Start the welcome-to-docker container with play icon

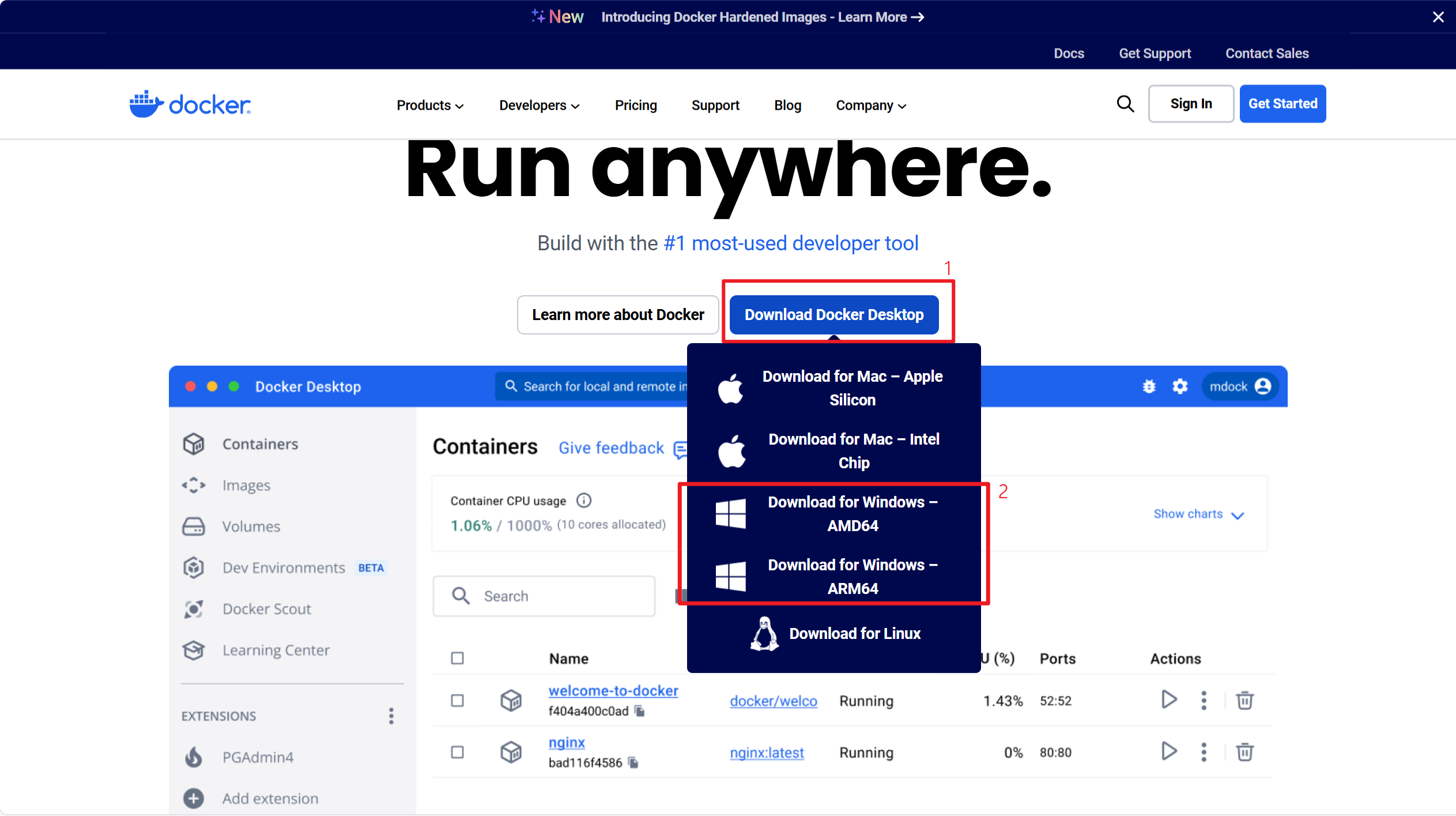click(1168, 700)
